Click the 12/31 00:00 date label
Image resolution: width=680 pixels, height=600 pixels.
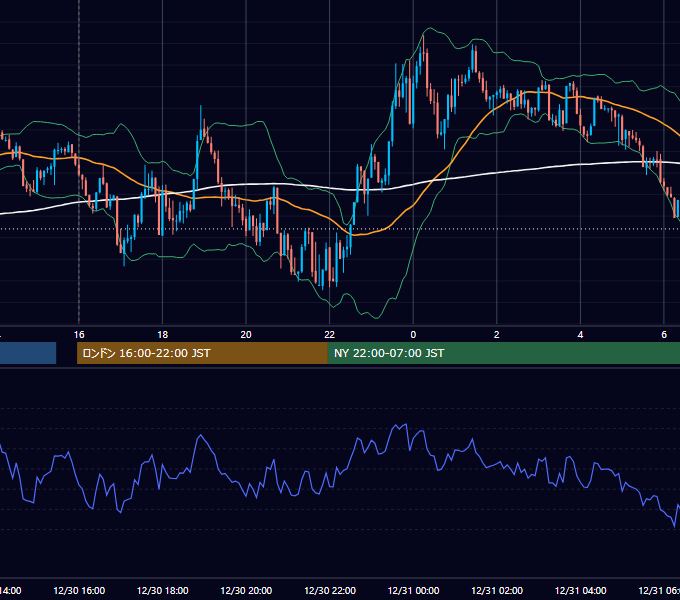(x=413, y=590)
